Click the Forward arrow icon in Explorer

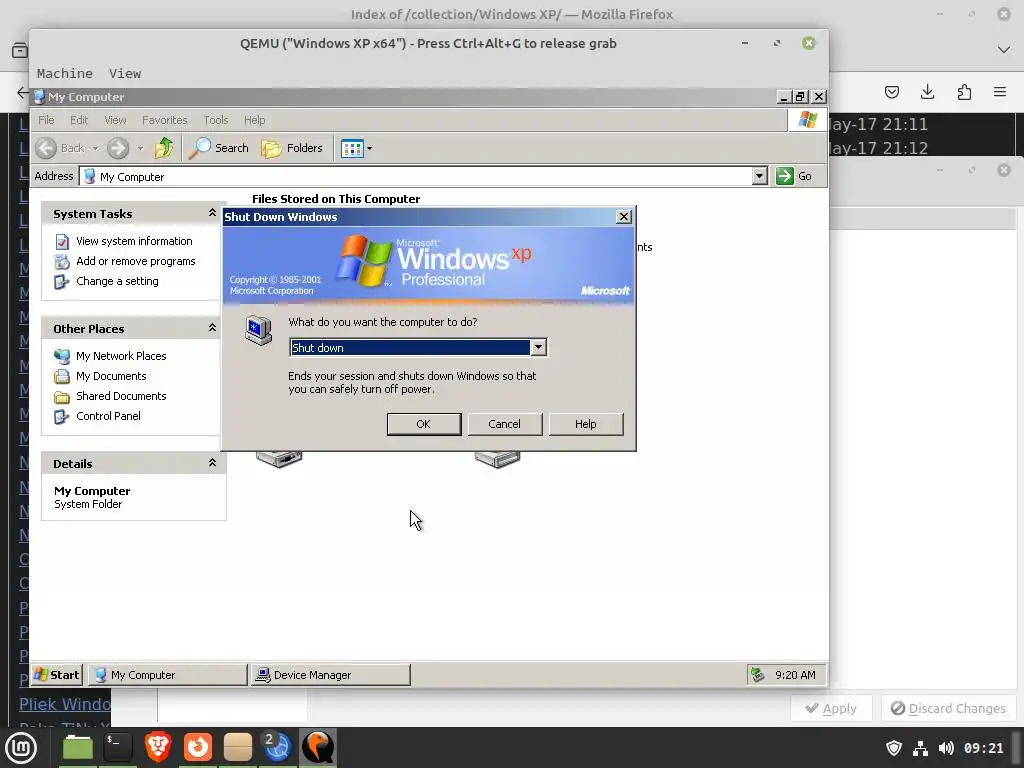tap(118, 148)
